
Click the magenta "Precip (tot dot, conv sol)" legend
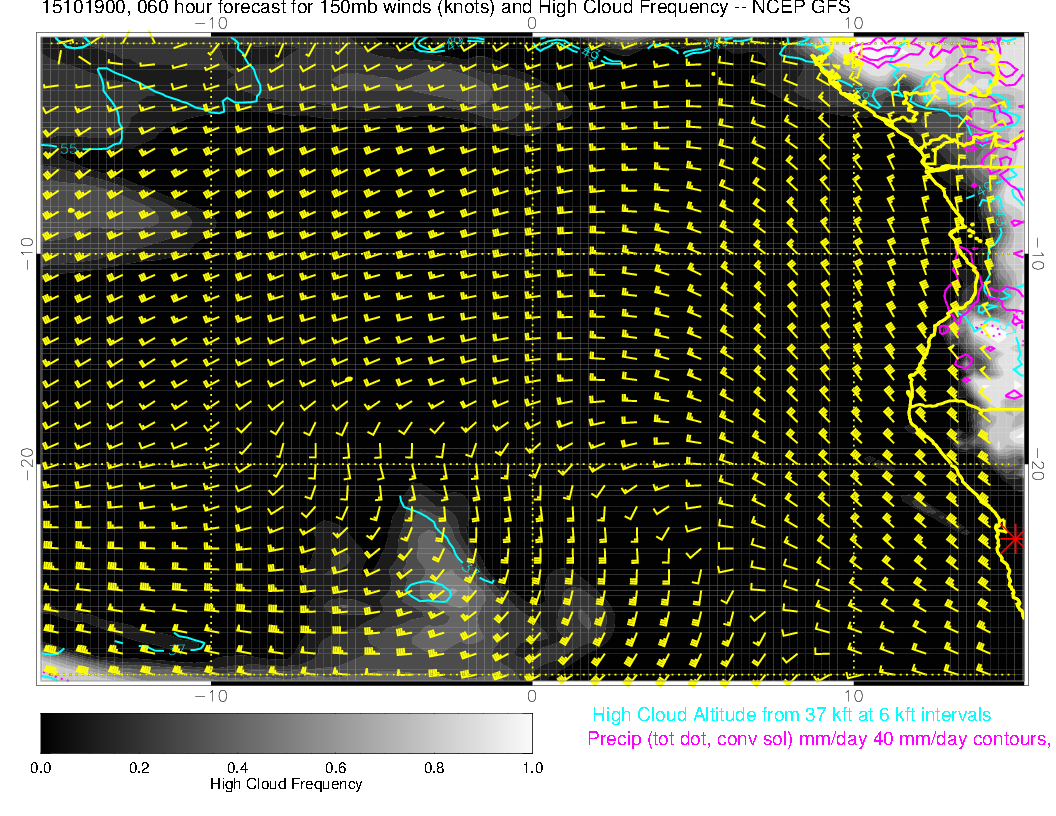(818, 739)
